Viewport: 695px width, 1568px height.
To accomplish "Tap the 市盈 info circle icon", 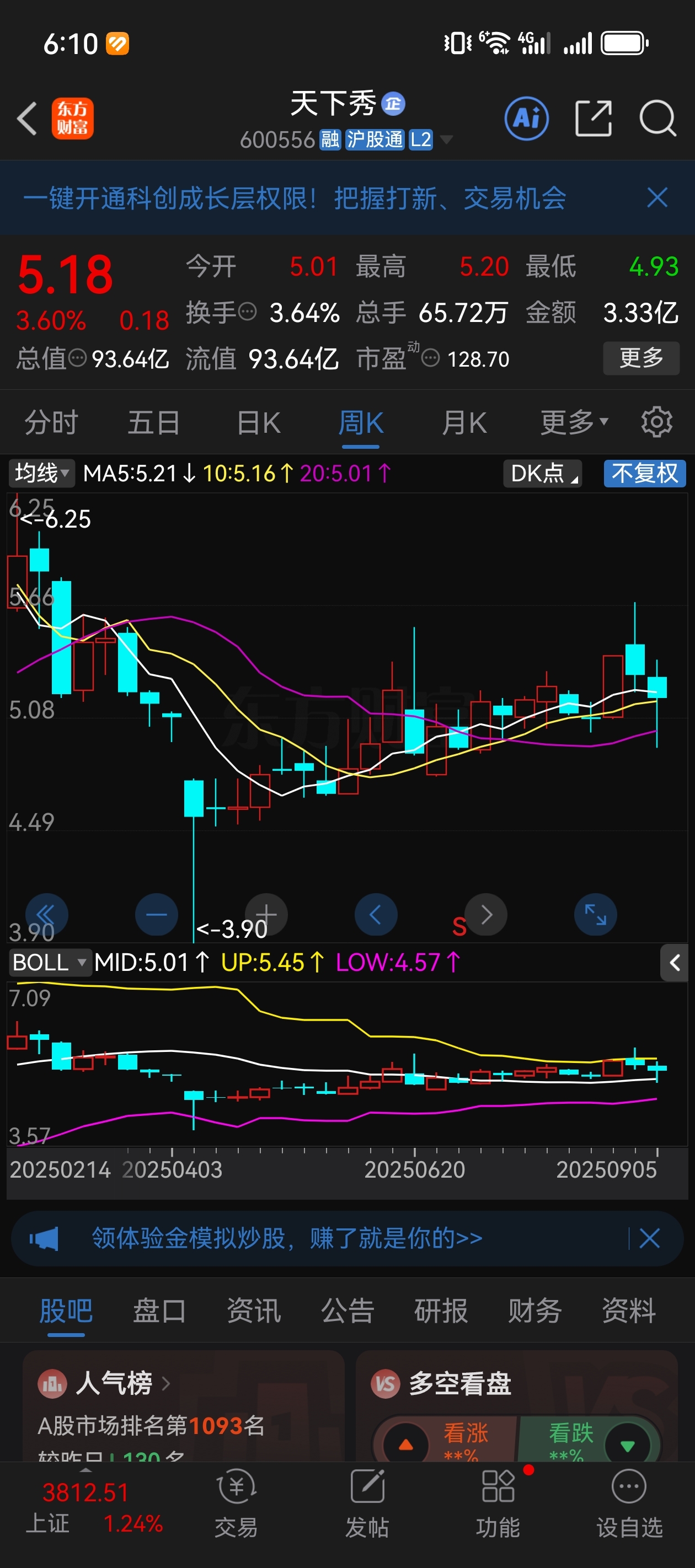I will pyautogui.click(x=430, y=358).
